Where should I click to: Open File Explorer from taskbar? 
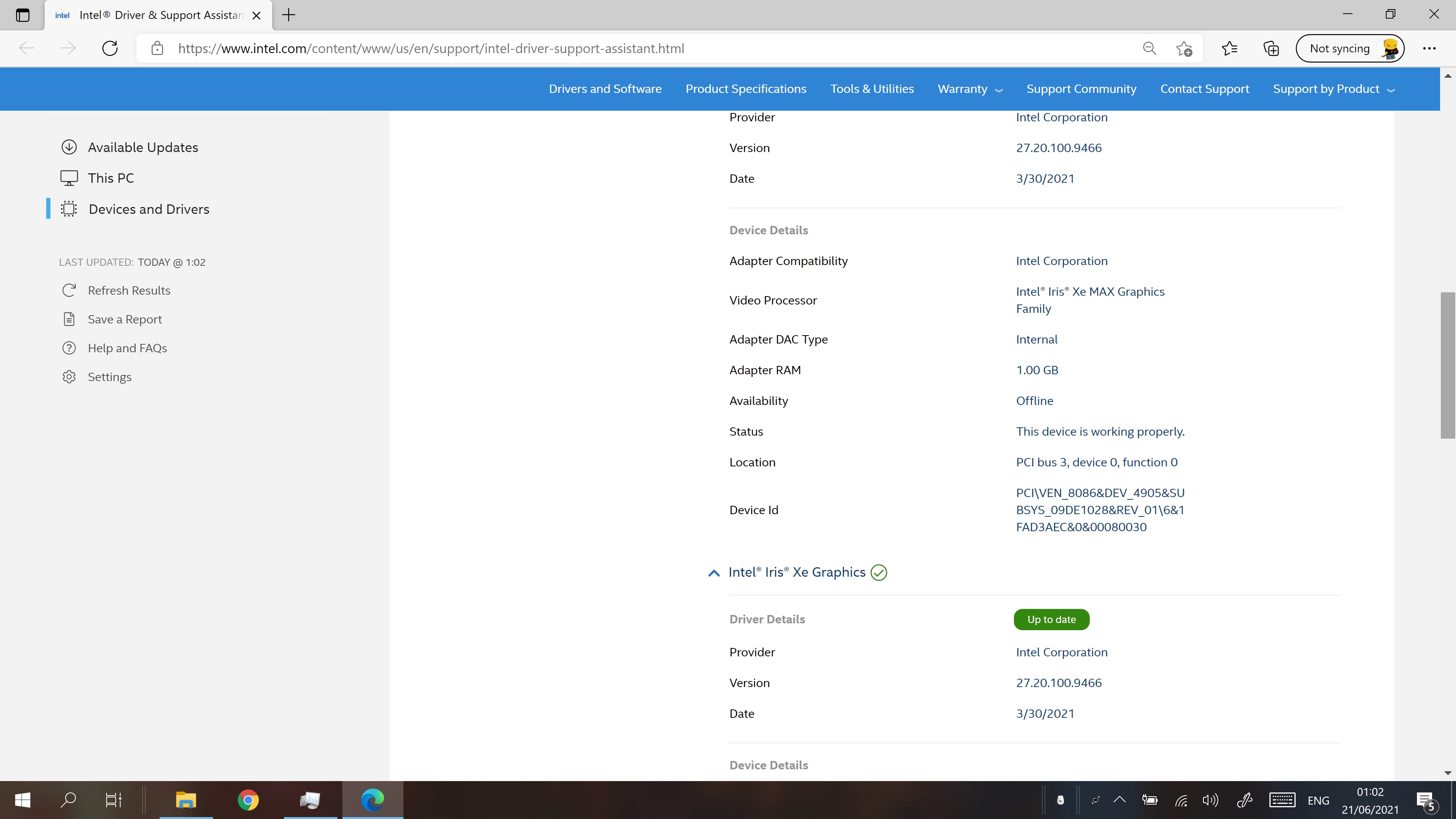186,800
